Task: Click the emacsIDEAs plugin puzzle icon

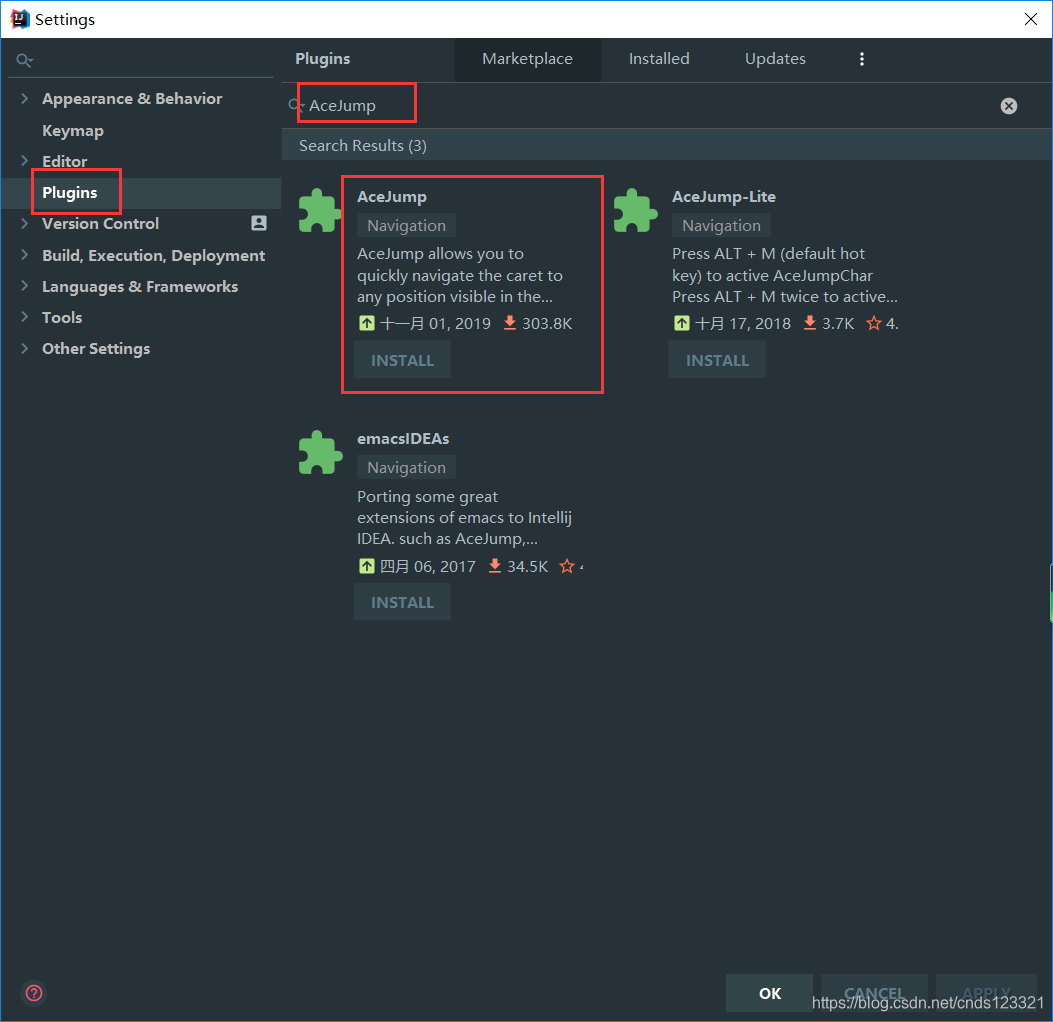Action: (320, 453)
